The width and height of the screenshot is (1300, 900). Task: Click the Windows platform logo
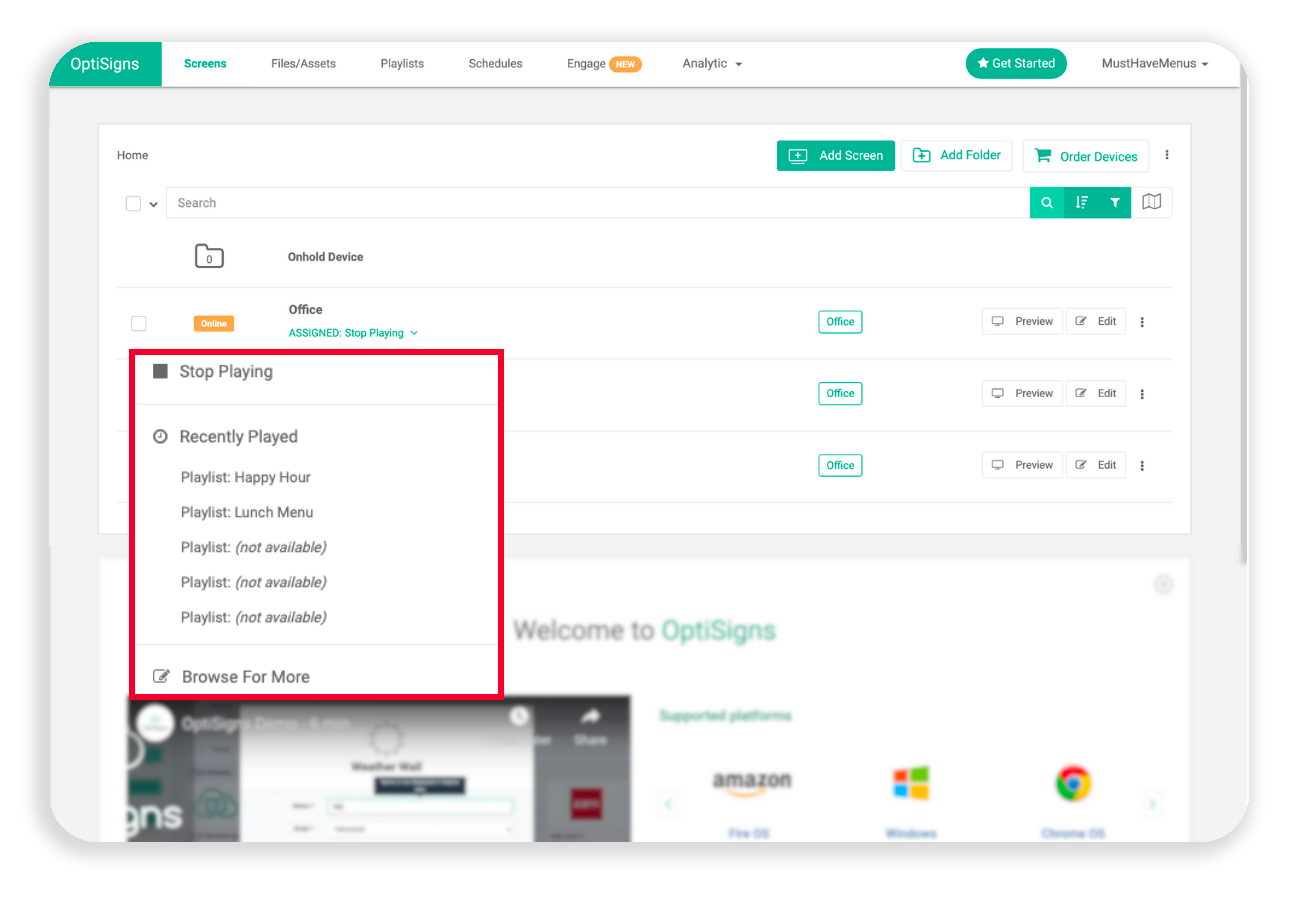[911, 784]
